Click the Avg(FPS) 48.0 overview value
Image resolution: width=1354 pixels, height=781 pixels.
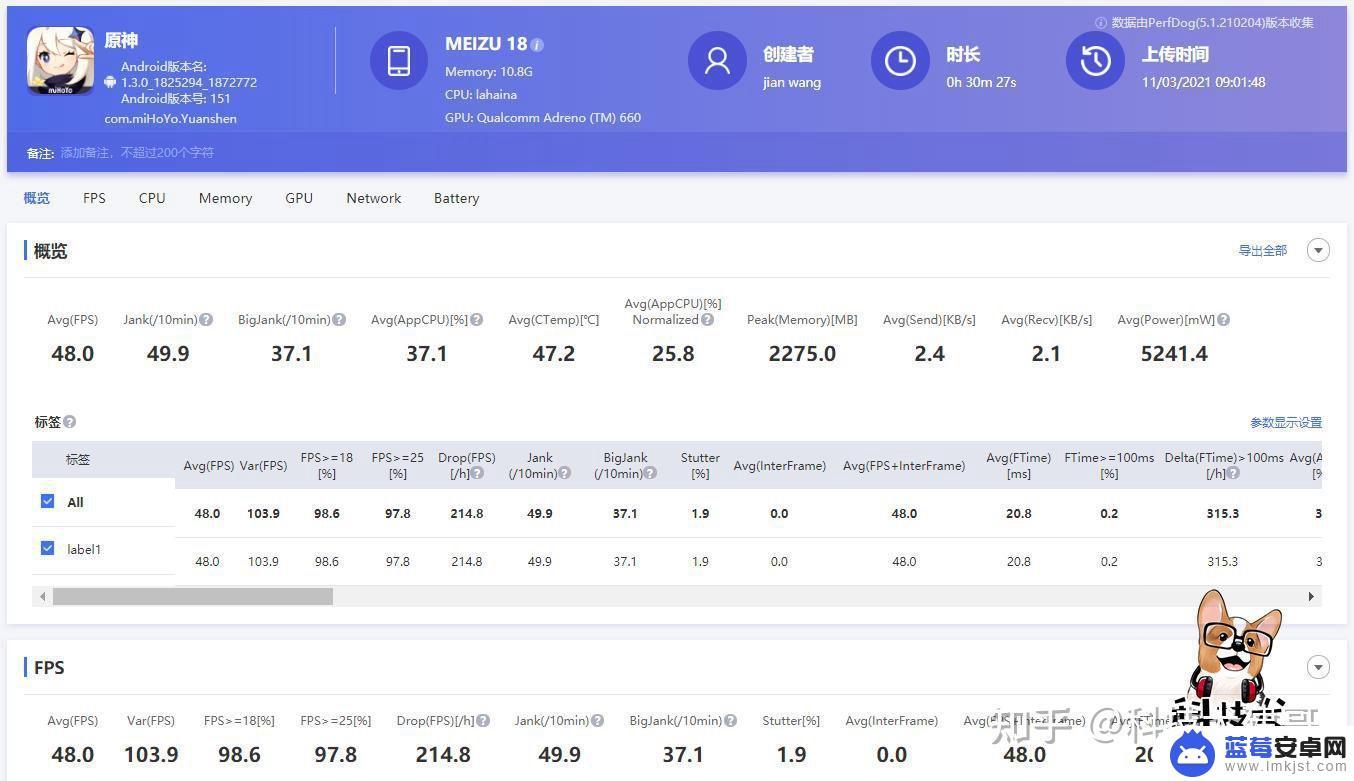click(x=72, y=354)
